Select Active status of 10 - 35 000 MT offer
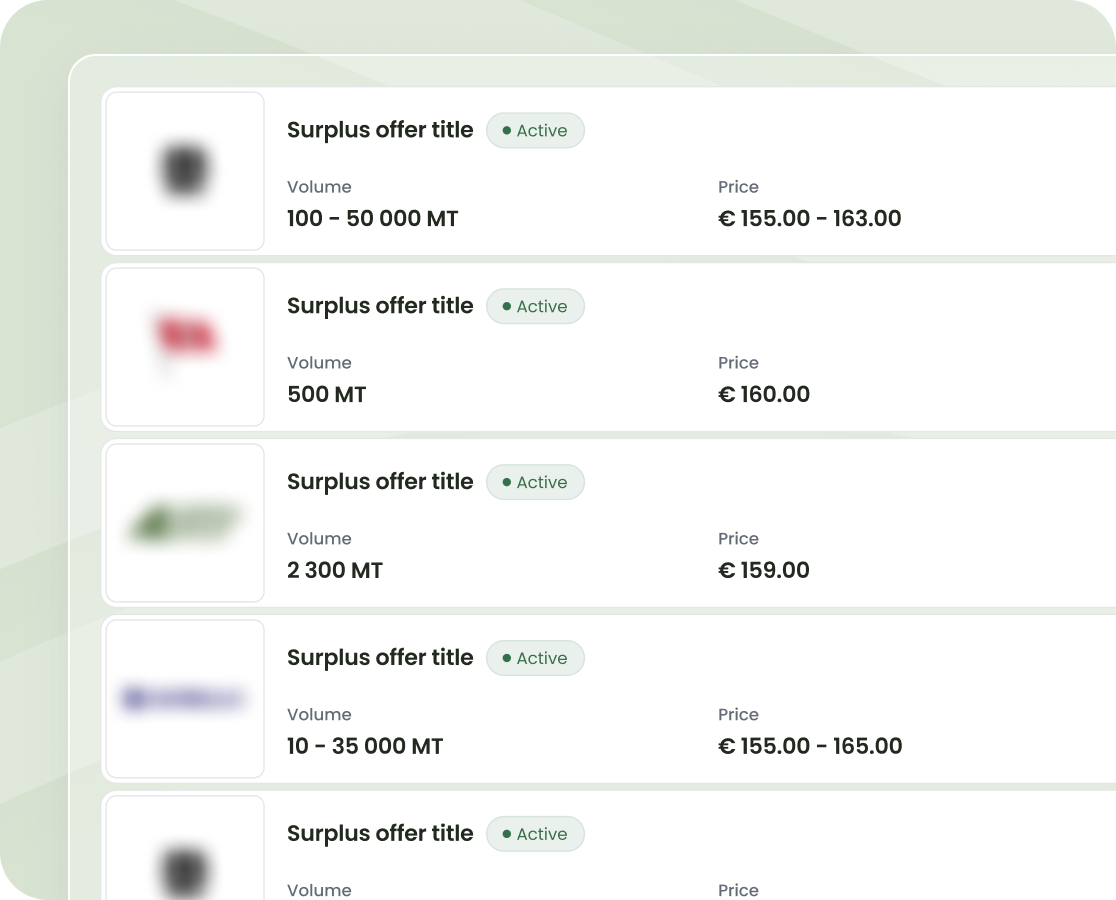Viewport: 1116px width, 900px height. (535, 659)
